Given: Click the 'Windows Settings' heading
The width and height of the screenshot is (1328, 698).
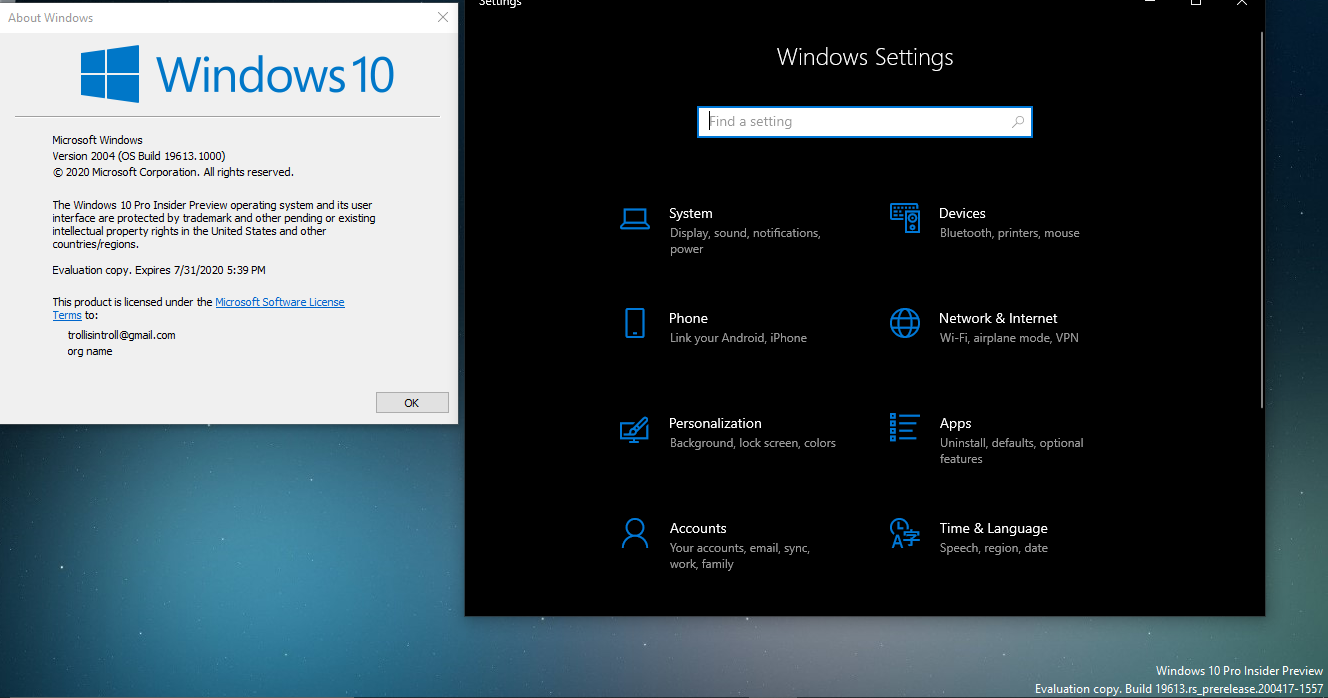Looking at the screenshot, I should (865, 58).
